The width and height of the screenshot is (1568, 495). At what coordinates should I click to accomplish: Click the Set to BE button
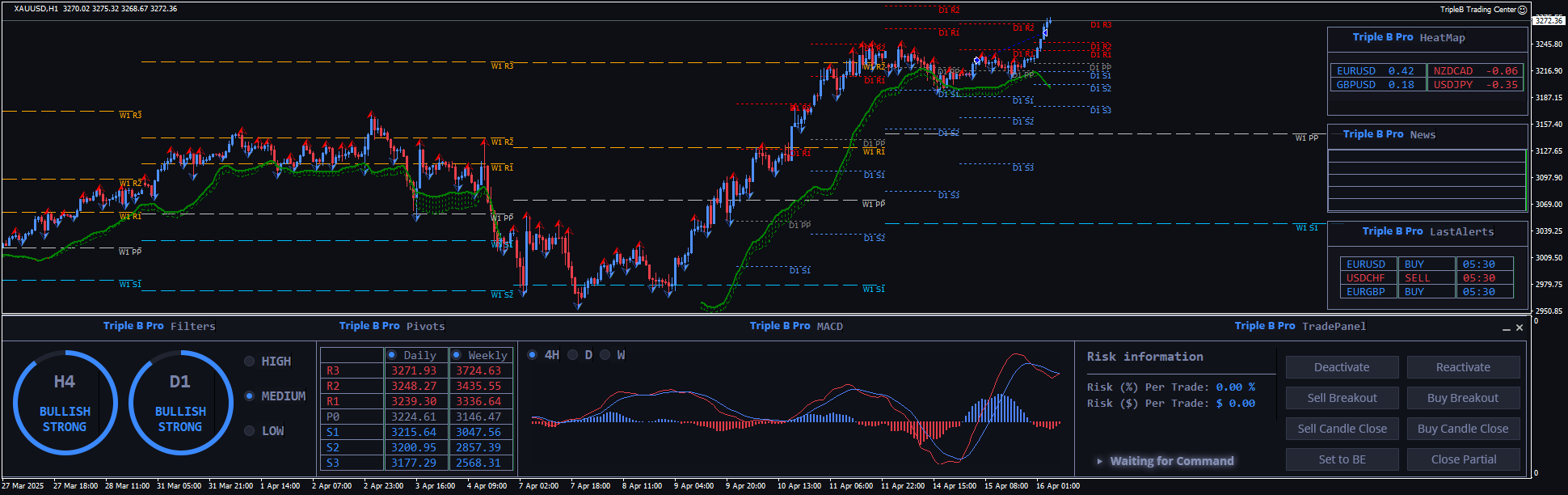pyautogui.click(x=1342, y=459)
